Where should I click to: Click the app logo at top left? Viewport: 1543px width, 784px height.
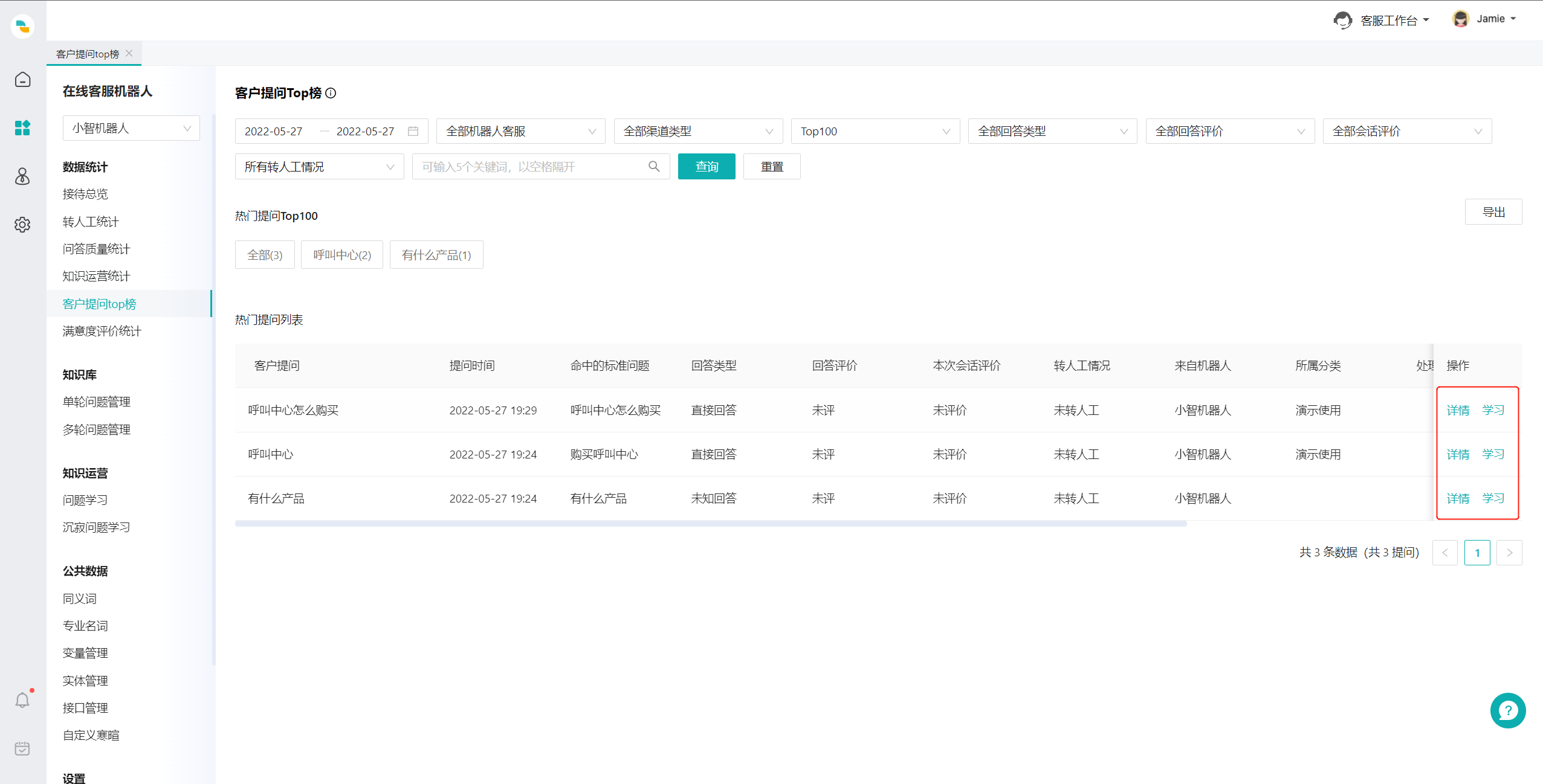click(x=22, y=27)
